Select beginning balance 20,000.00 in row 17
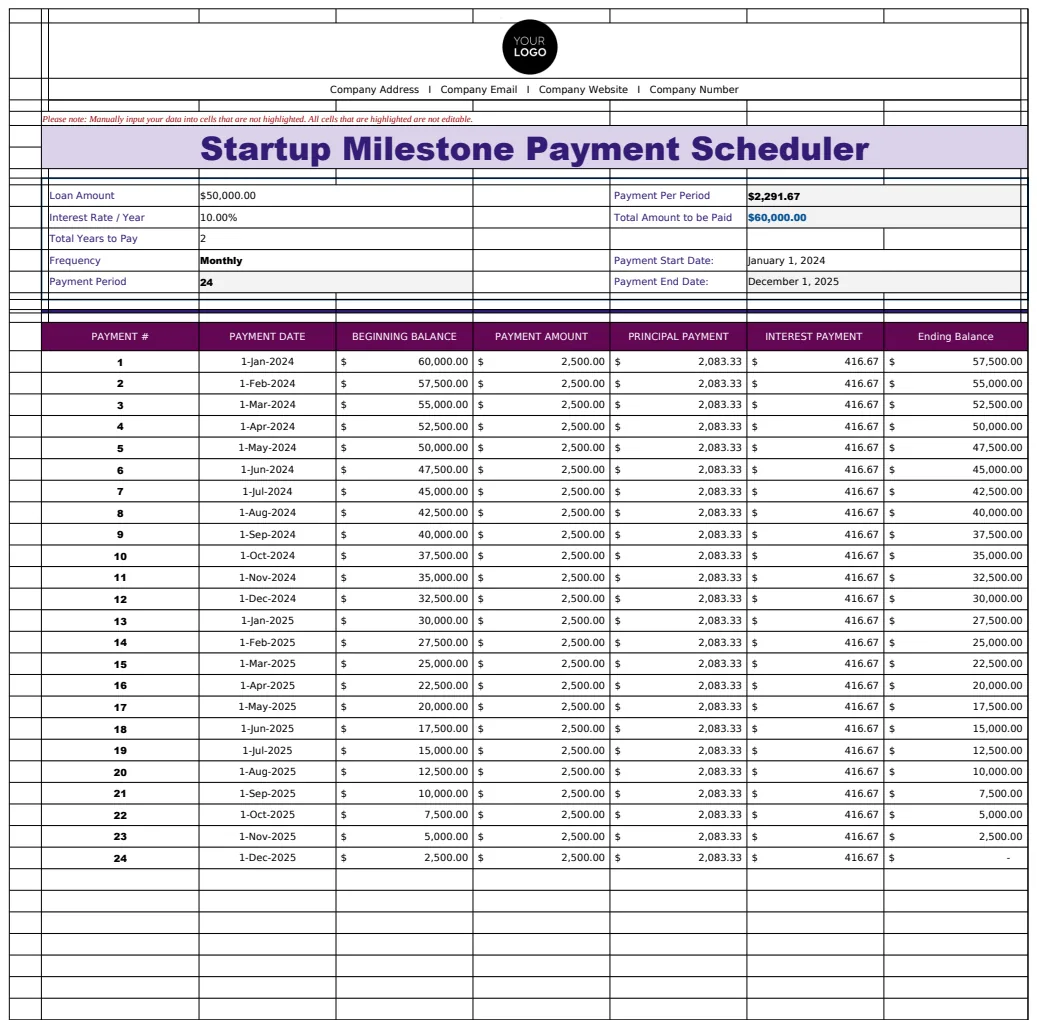The image size is (1037, 1020). [x=404, y=706]
